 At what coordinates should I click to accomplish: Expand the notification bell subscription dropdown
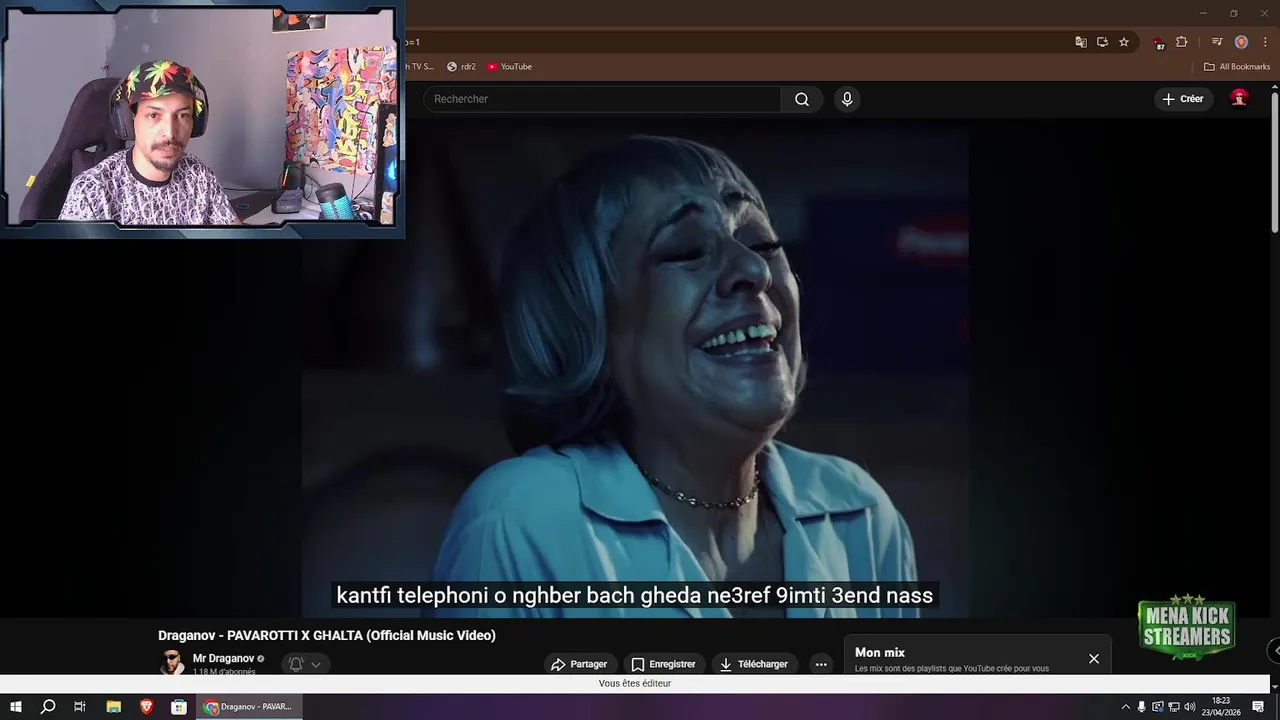click(x=305, y=664)
